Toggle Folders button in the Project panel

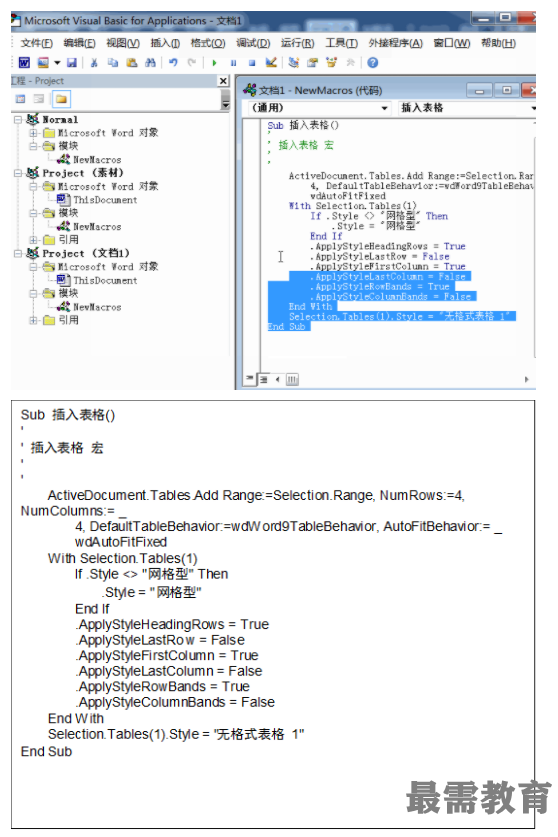pos(61,99)
